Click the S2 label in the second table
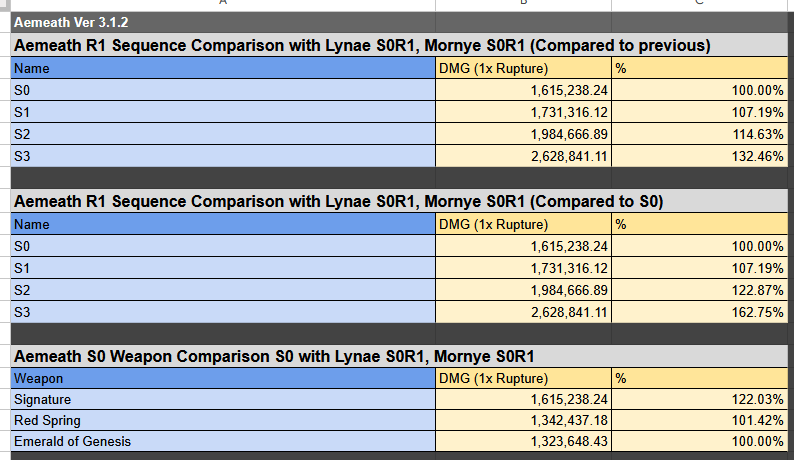This screenshot has width=794, height=460. 223,290
